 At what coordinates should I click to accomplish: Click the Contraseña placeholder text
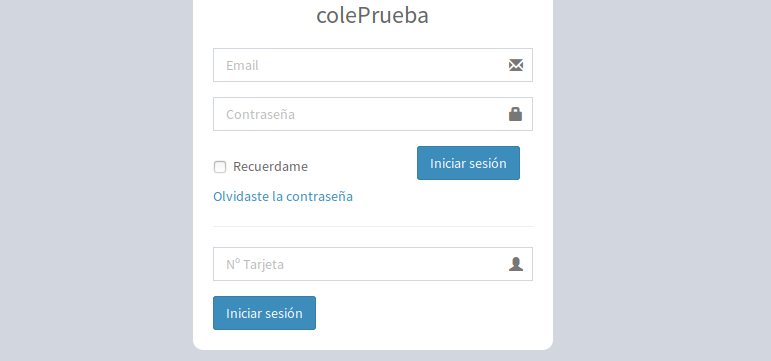point(261,115)
